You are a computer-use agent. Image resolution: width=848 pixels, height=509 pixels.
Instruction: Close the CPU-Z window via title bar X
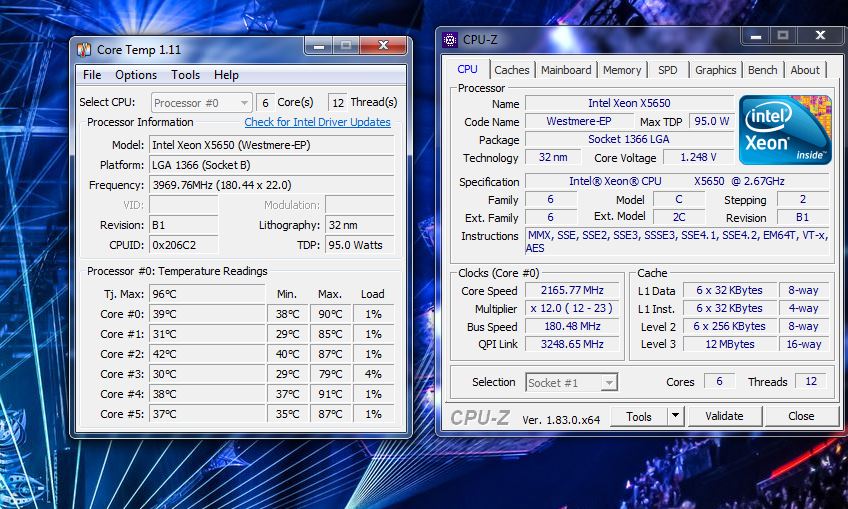(820, 36)
